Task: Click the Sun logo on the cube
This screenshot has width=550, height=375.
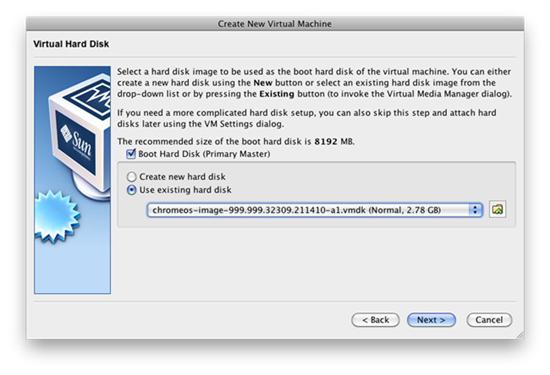Action: coord(76,141)
